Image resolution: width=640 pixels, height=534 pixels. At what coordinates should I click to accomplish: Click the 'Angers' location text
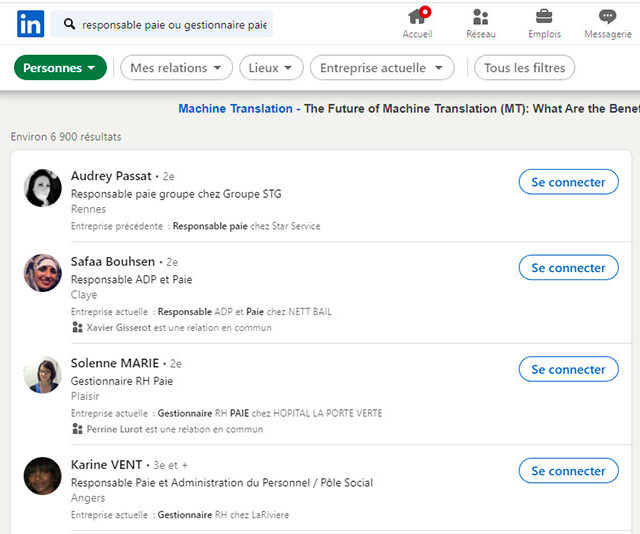pyautogui.click(x=88, y=498)
